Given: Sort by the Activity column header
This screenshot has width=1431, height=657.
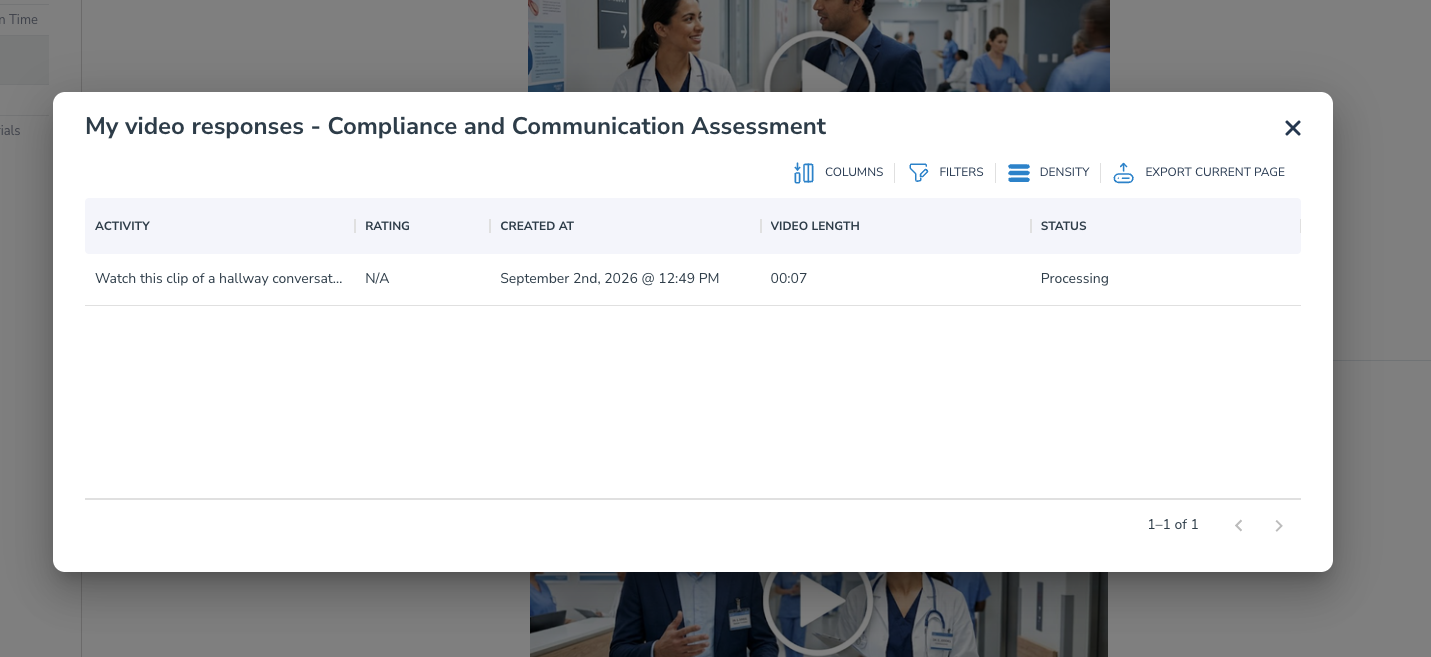Looking at the screenshot, I should pos(122,226).
